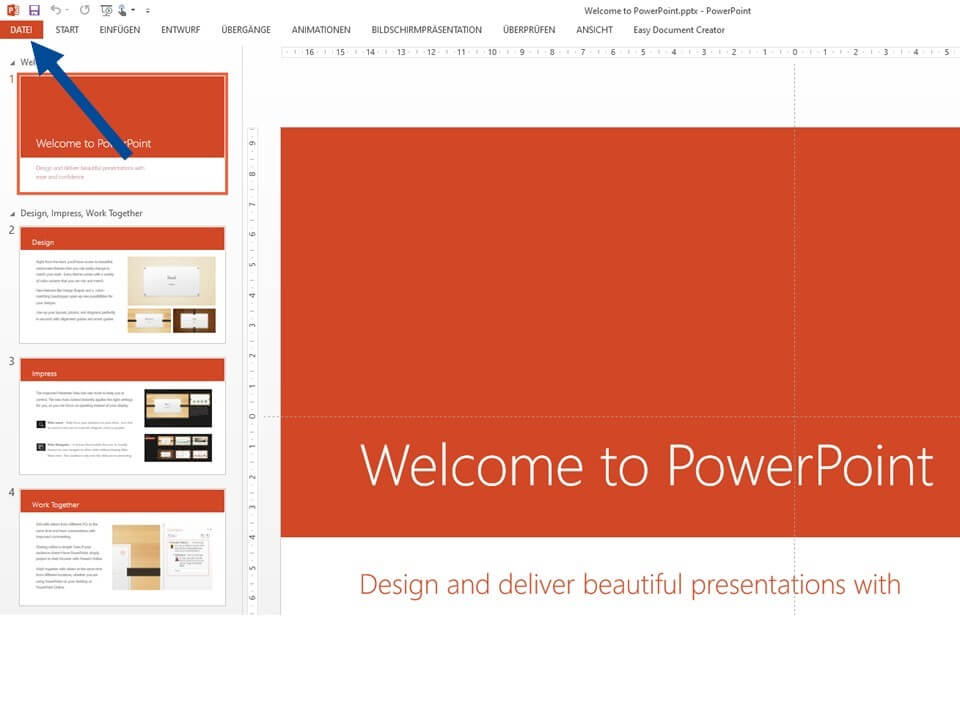Click the subtitle Design and deliver beautiful presentations
This screenshot has width=960, height=720.
[x=630, y=585]
